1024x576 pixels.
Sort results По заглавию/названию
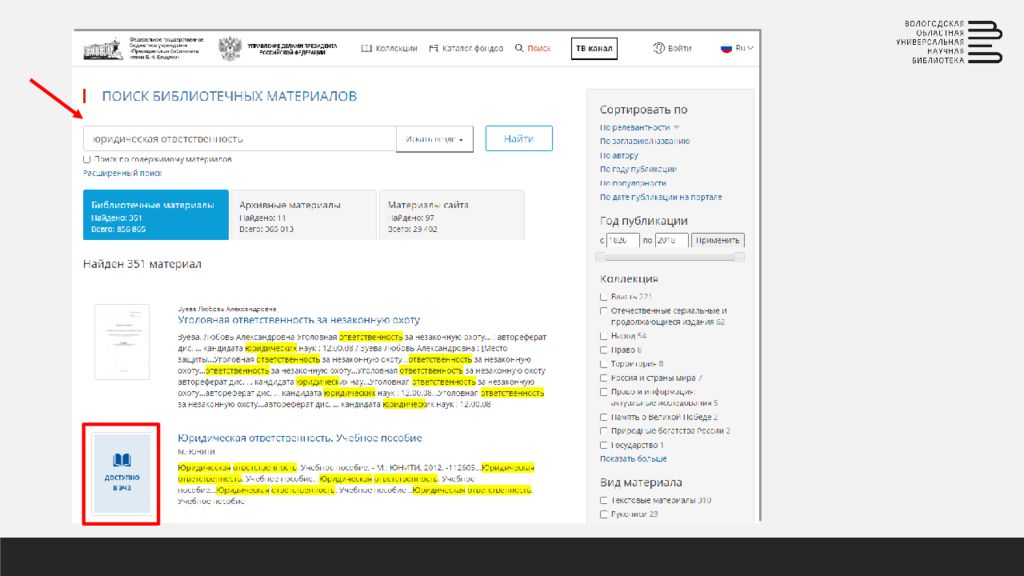click(x=645, y=141)
